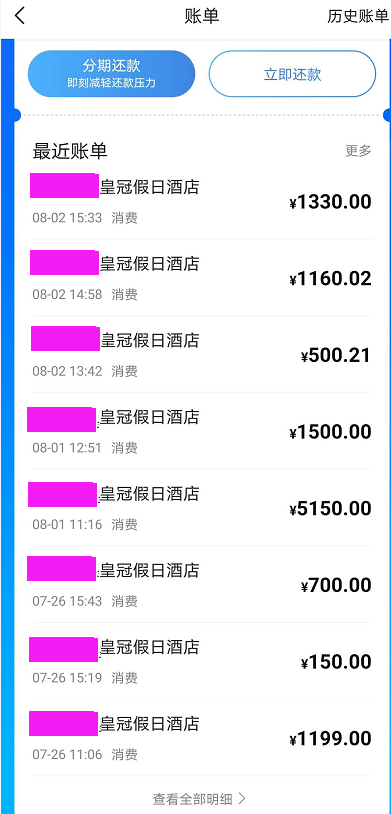The height and width of the screenshot is (814, 391).
Task: Open the ¥1199.00 transaction entry
Action: pos(201,738)
